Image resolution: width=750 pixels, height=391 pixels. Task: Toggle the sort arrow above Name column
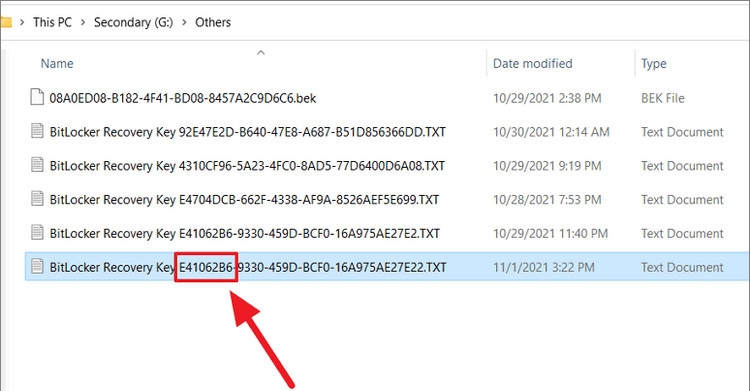261,52
